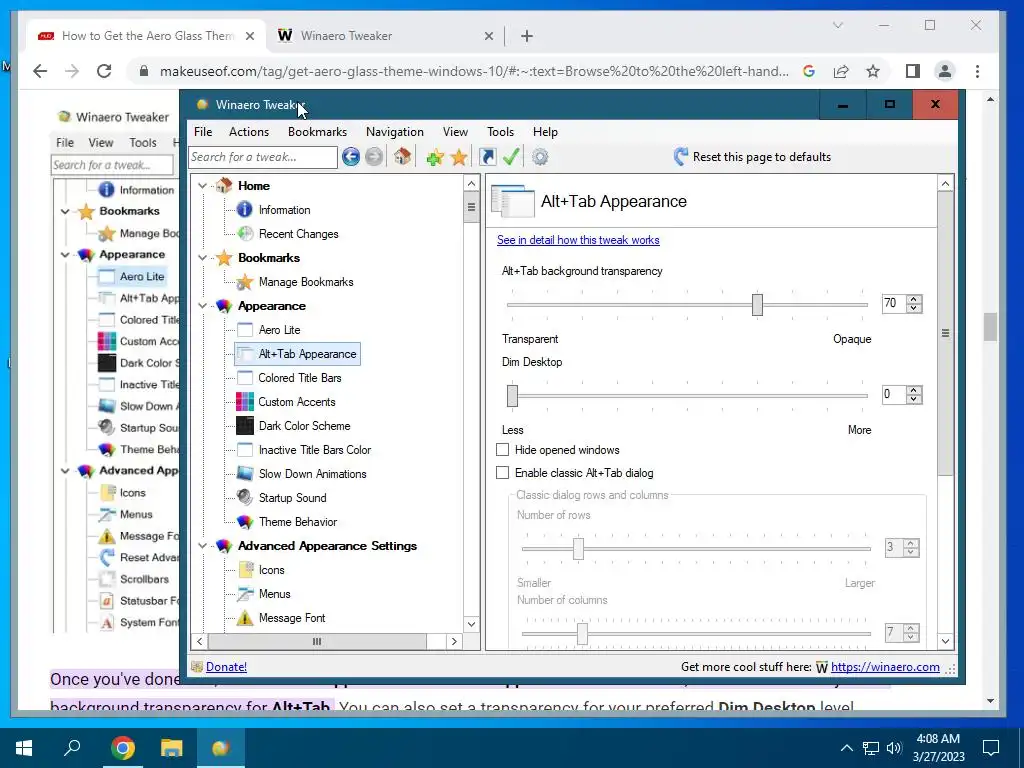Open Custom Accents tweak
The image size is (1024, 768).
click(296, 402)
